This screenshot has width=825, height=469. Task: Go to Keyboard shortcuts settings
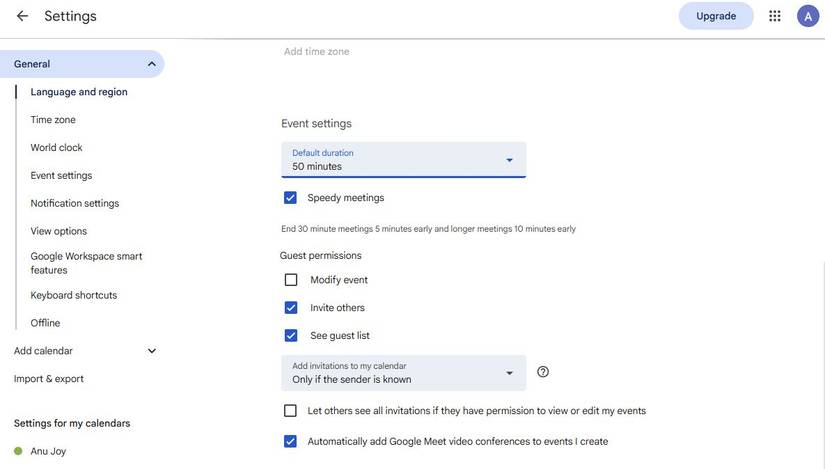[x=74, y=295]
